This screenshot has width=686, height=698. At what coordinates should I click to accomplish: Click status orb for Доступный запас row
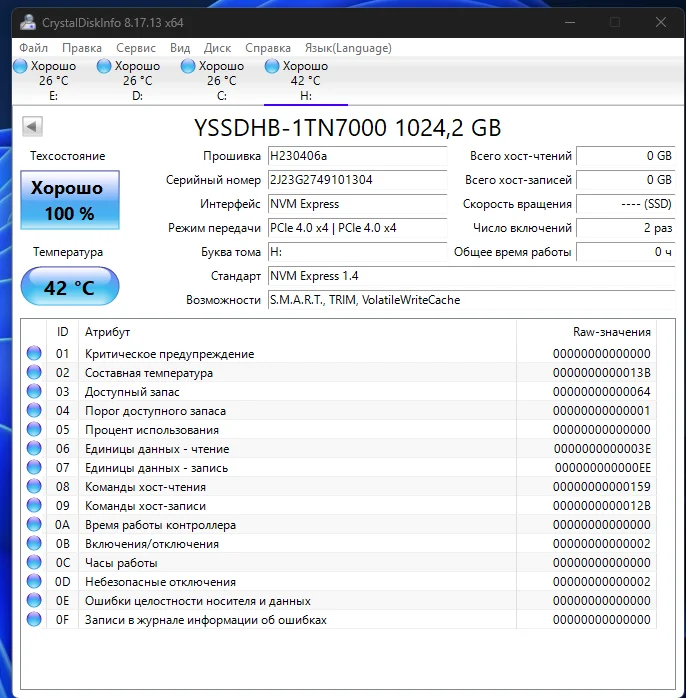click(x=34, y=392)
